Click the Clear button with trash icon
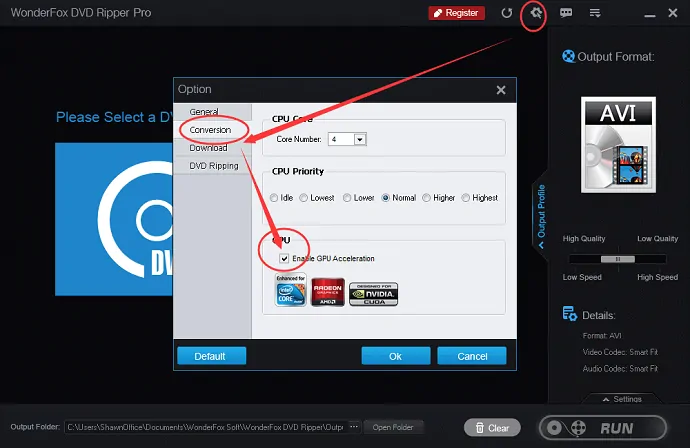690x448 pixels. (492, 428)
